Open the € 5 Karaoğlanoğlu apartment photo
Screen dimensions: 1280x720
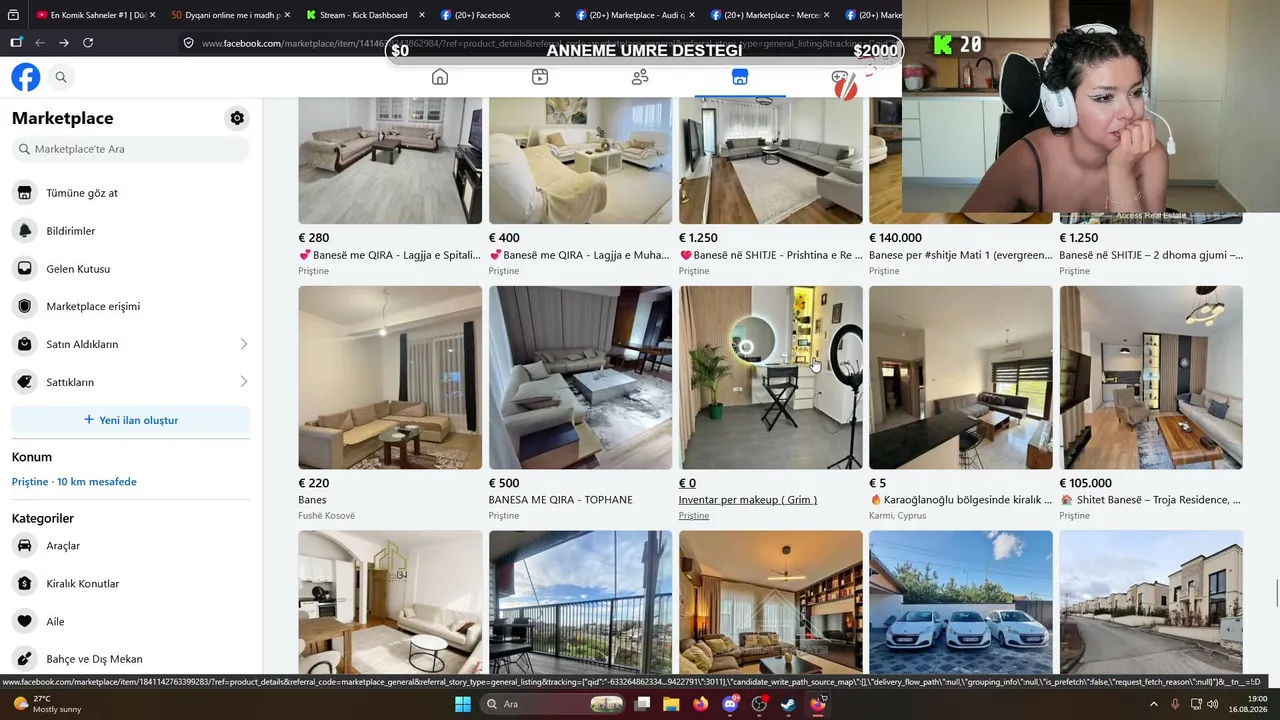961,377
